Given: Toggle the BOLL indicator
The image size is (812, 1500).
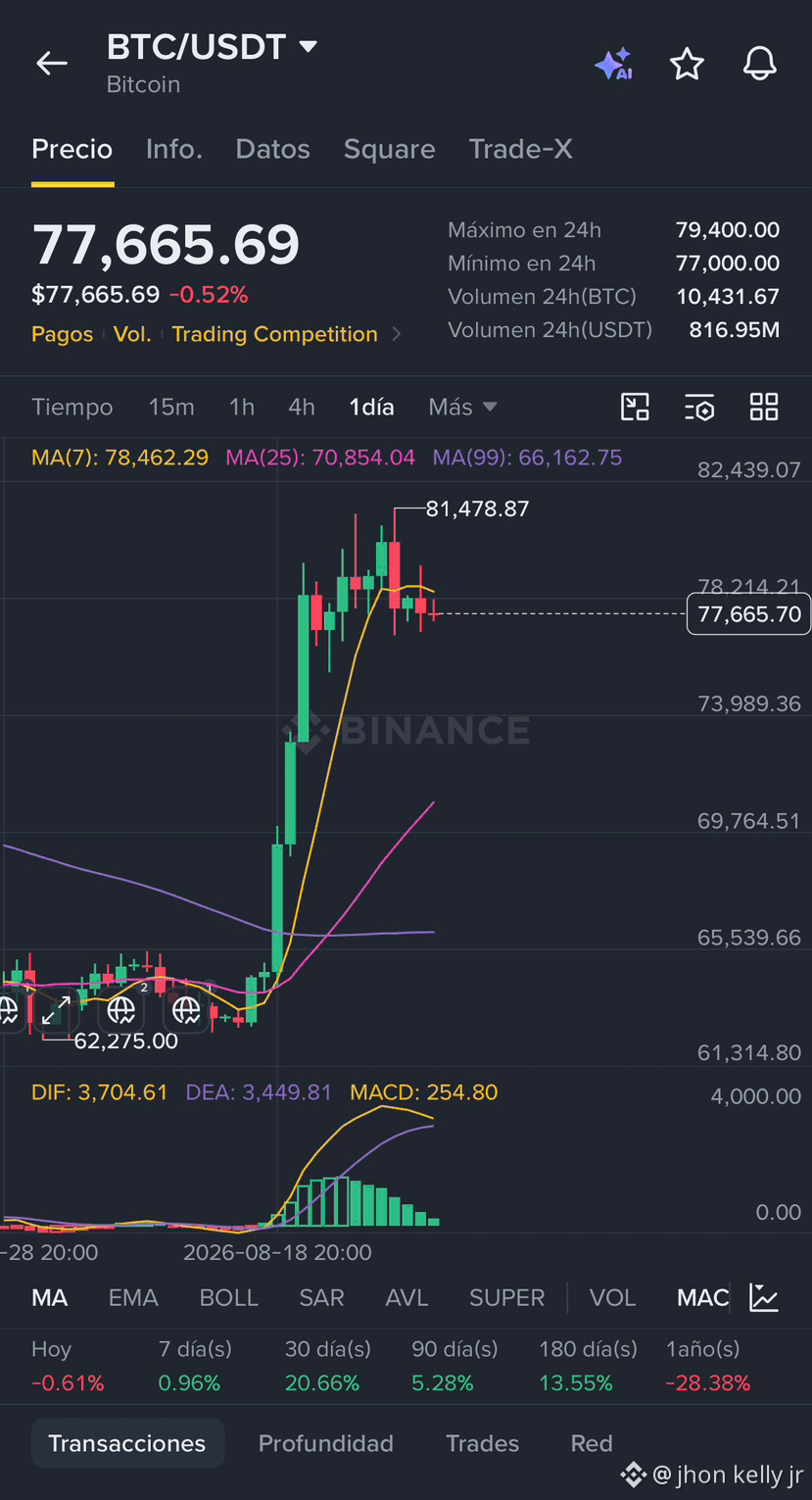Looking at the screenshot, I should (x=229, y=1297).
